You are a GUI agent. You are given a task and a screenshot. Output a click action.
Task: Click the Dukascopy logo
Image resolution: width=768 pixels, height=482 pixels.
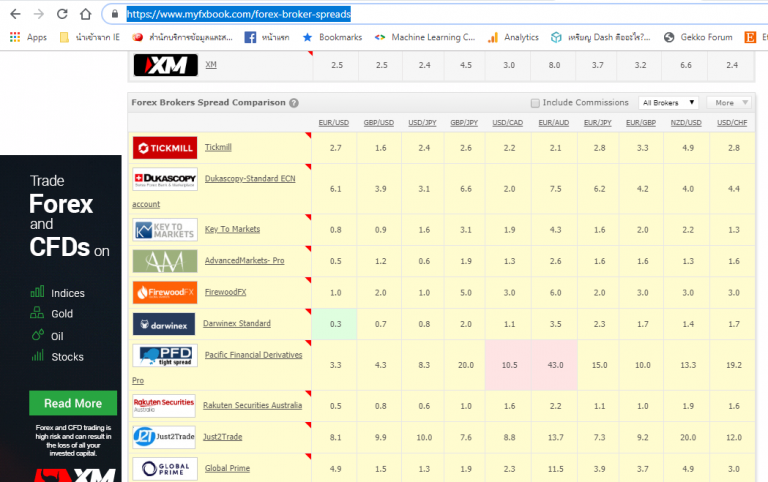point(165,179)
